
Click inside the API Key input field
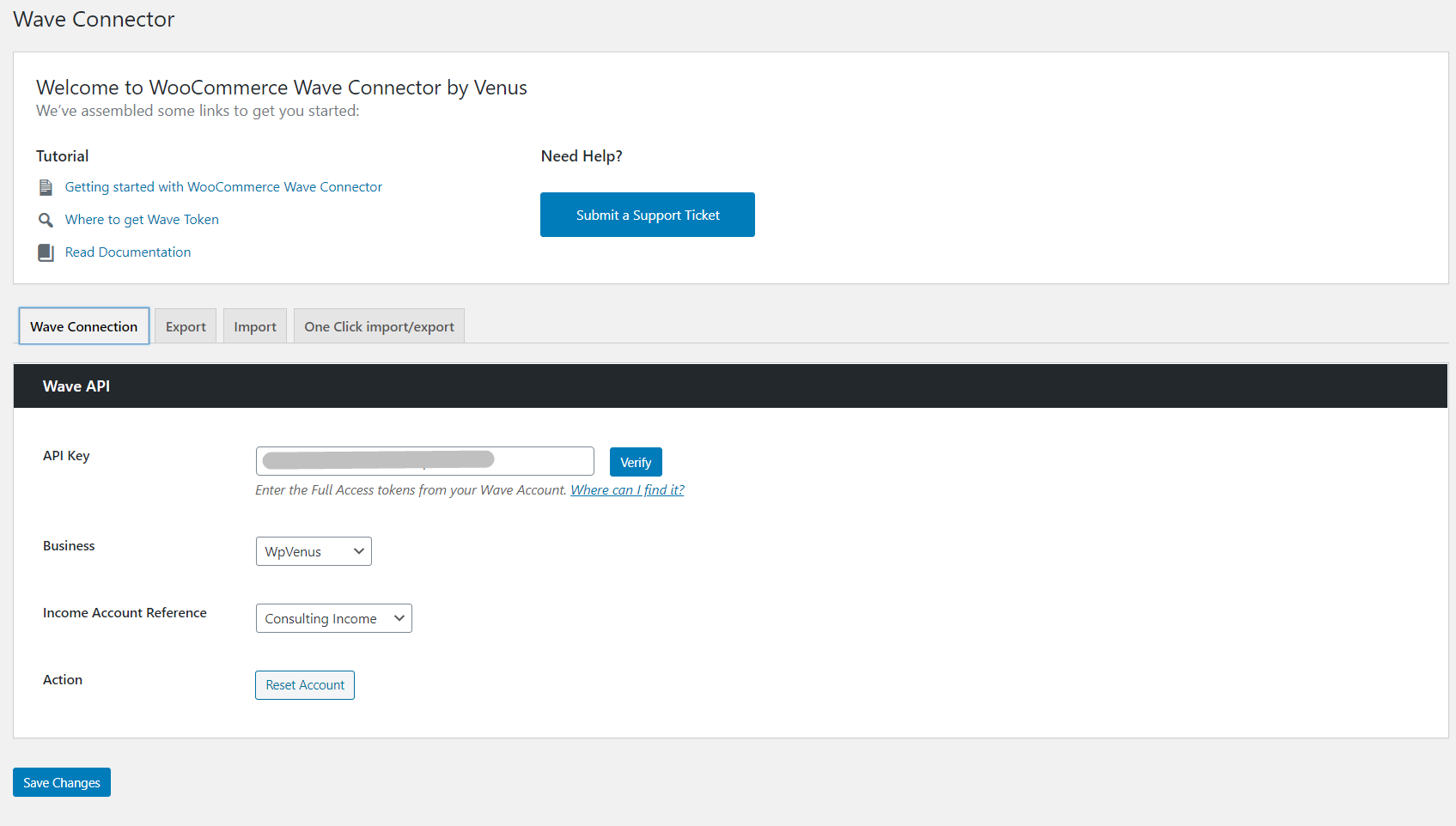point(424,460)
